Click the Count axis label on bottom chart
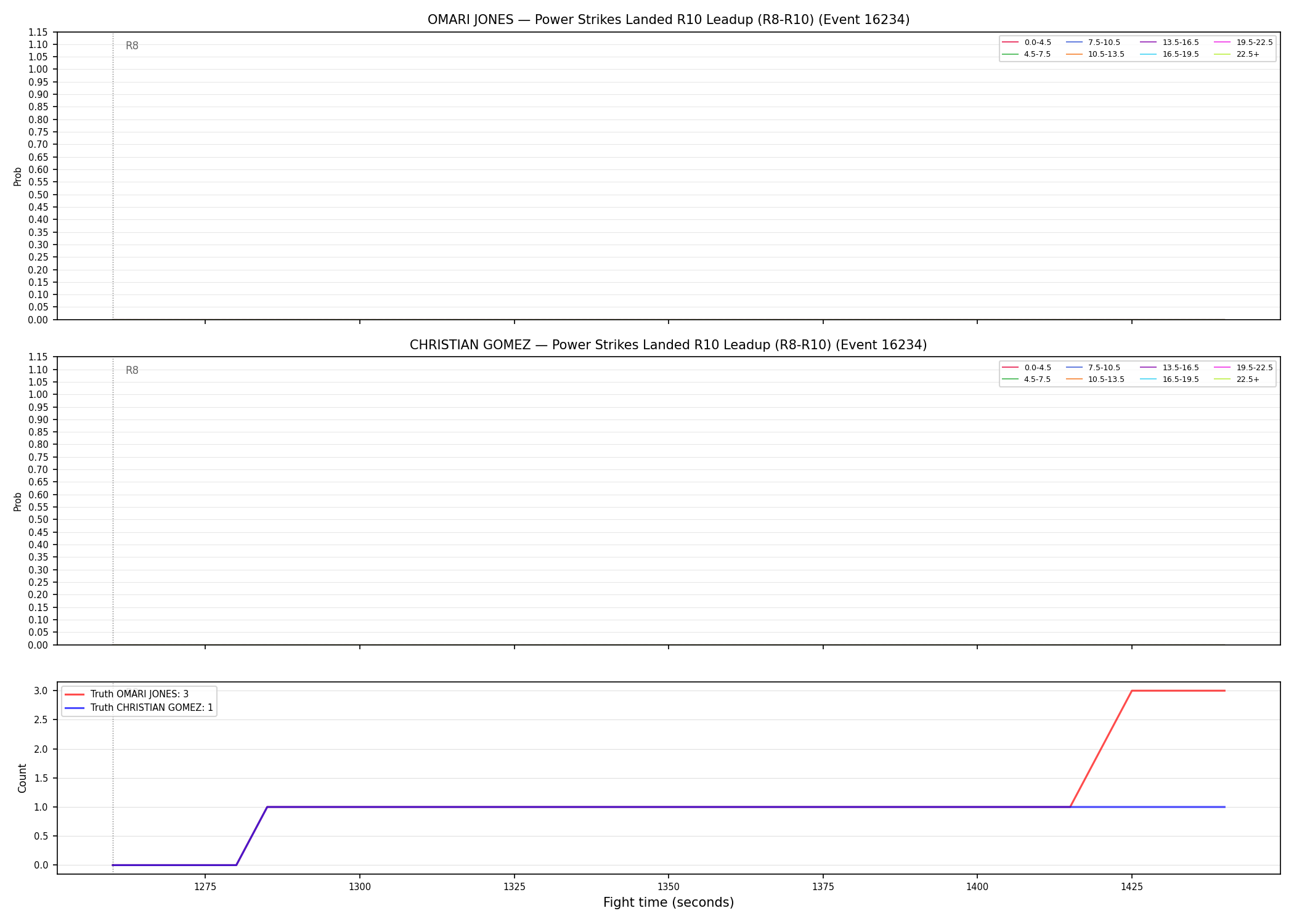Image resolution: width=1294 pixels, height=924 pixels. pyautogui.click(x=22, y=778)
